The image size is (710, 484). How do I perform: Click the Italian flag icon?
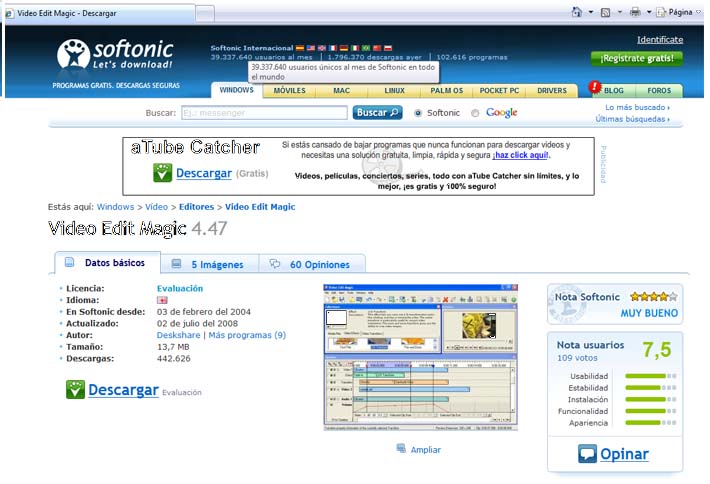[x=355, y=48]
